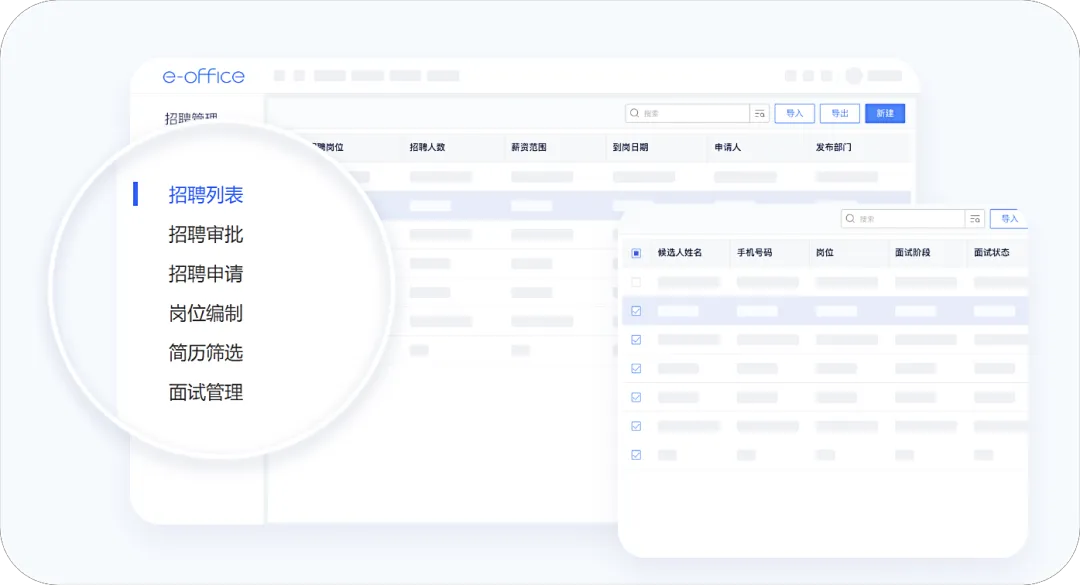
Task: Open 岗位编制 from the sidebar
Action: coord(206,314)
